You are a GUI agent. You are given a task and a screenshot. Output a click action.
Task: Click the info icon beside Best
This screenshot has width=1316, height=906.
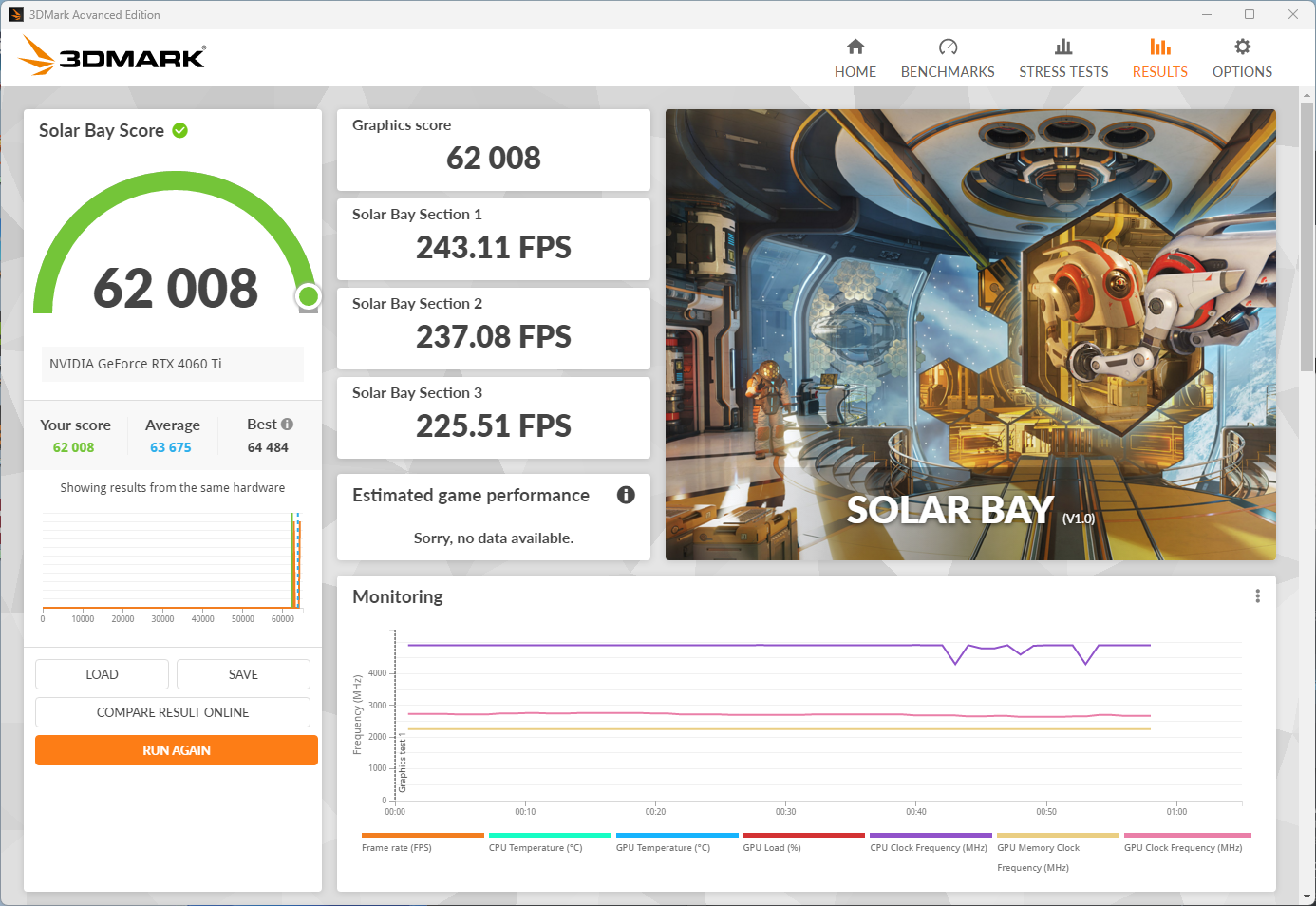point(287,425)
